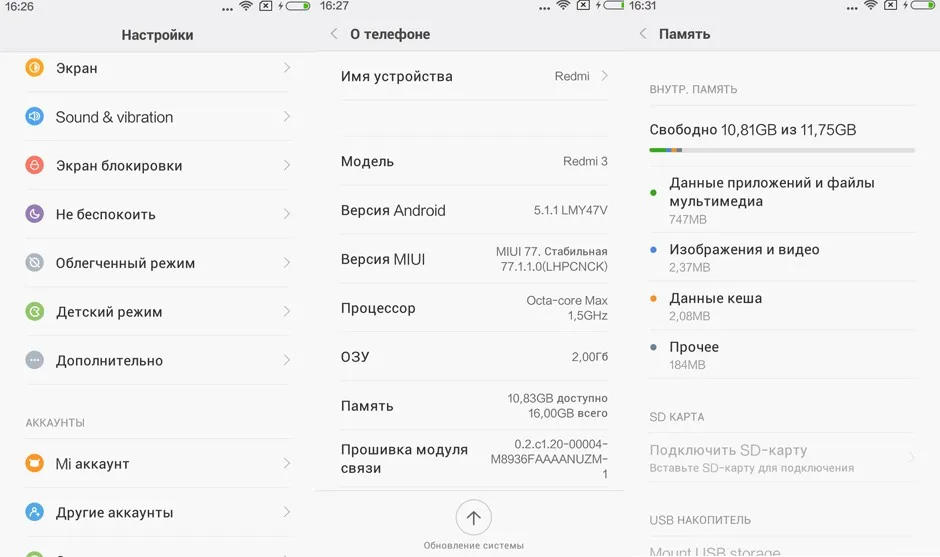Expand Mi аккаунт row chevron

click(287, 463)
